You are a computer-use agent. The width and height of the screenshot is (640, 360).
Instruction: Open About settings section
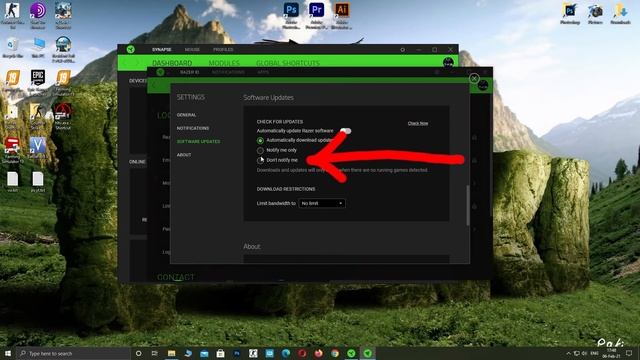coord(184,155)
